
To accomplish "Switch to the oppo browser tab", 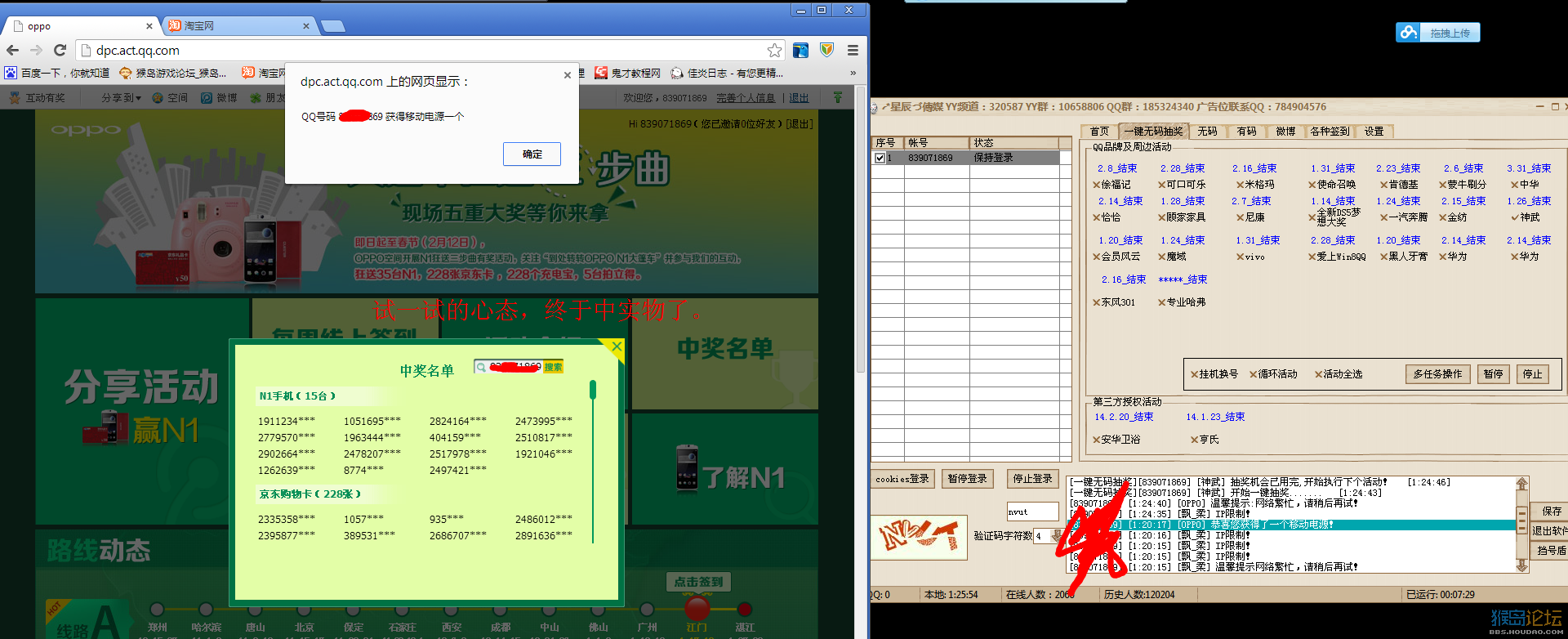I will (83, 26).
